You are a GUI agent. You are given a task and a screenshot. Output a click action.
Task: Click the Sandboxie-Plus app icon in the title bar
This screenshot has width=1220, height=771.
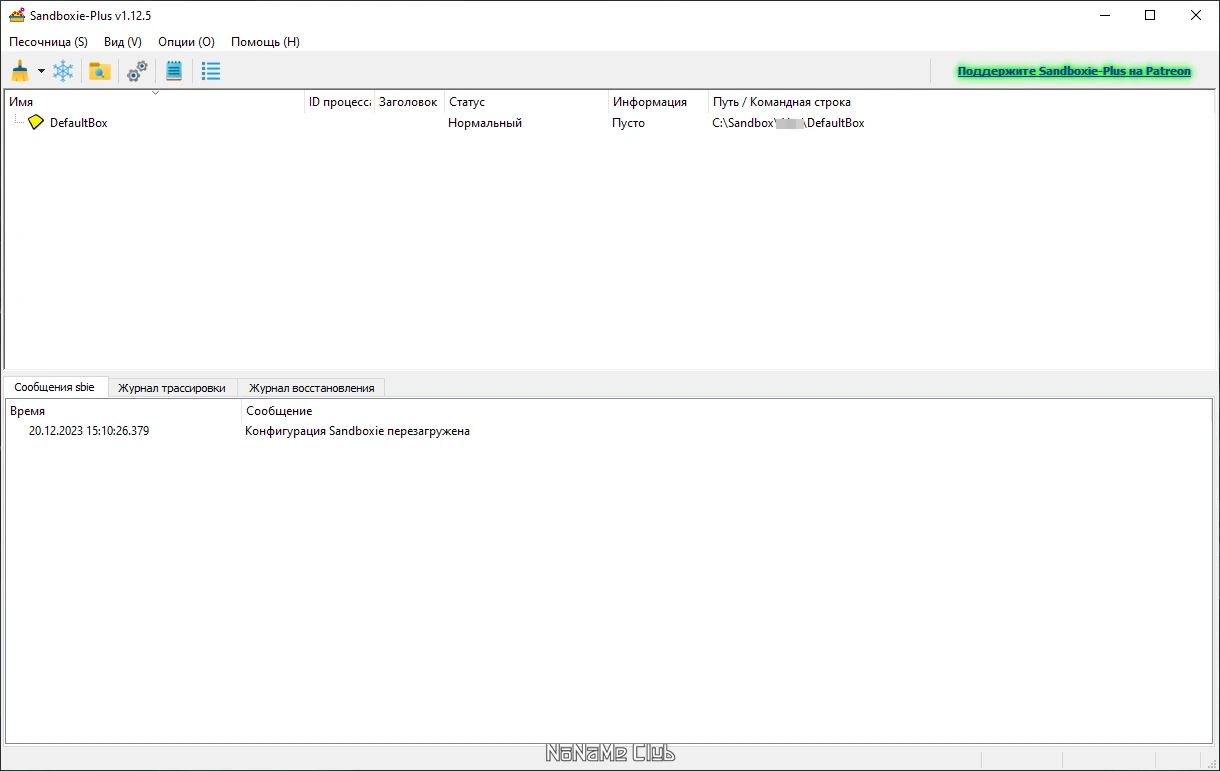click(17, 15)
